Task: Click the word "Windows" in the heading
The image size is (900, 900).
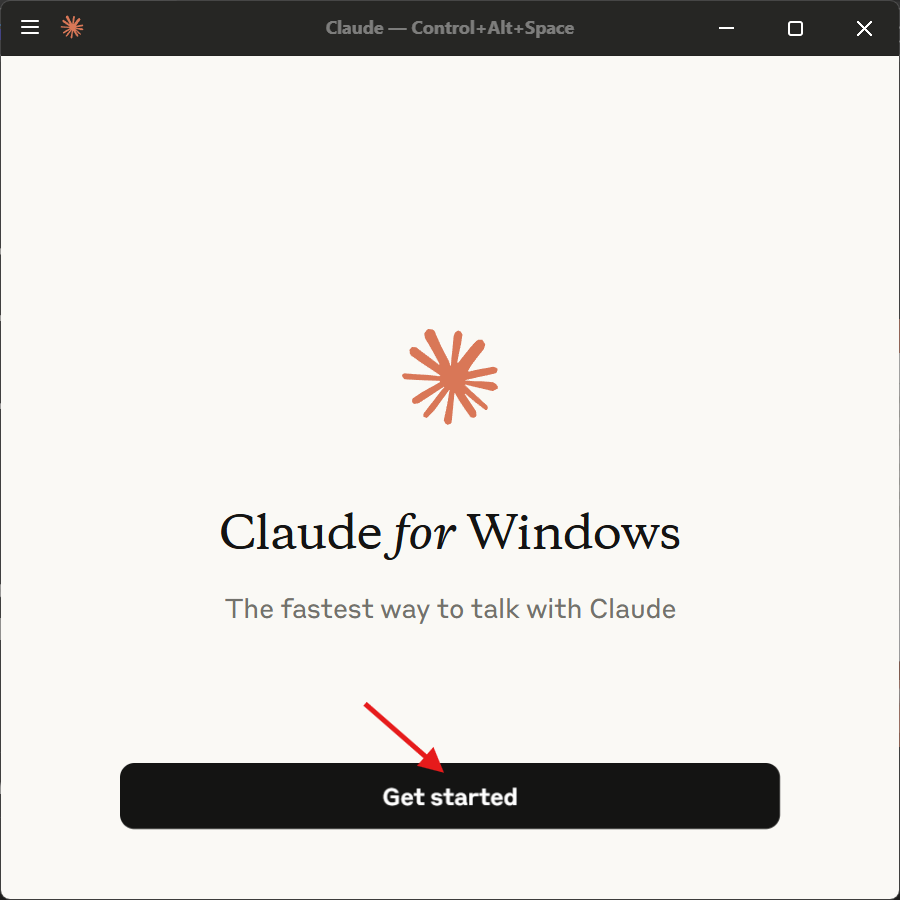Action: click(575, 532)
